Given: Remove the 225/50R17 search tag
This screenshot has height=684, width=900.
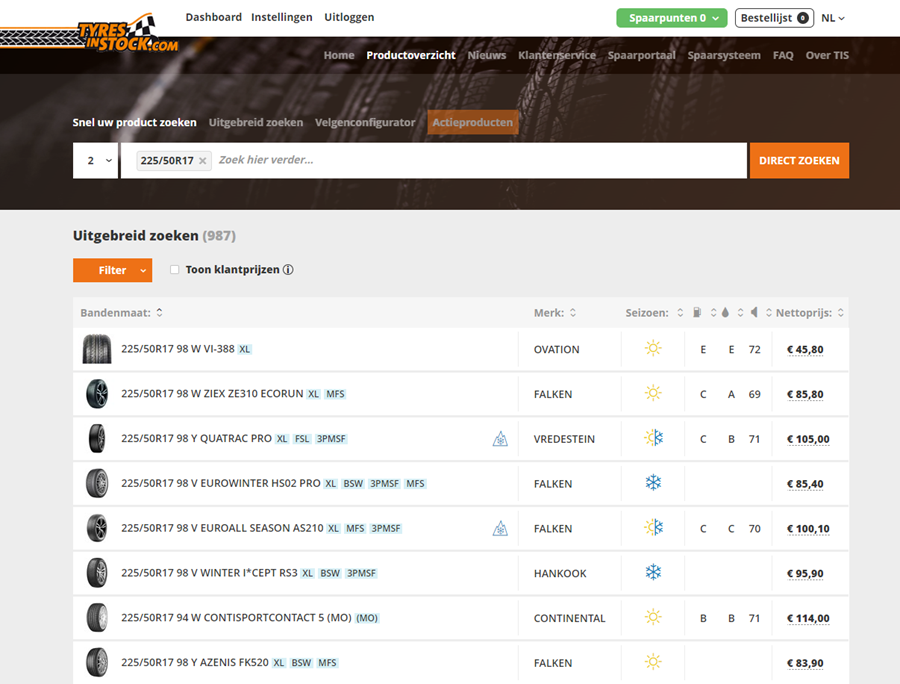Looking at the screenshot, I should (203, 161).
